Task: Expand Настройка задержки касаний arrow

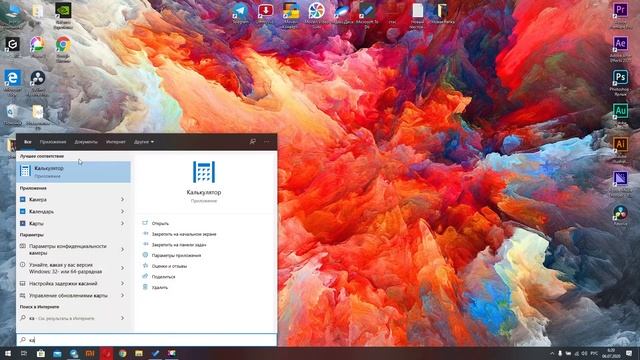Action: tap(122, 283)
